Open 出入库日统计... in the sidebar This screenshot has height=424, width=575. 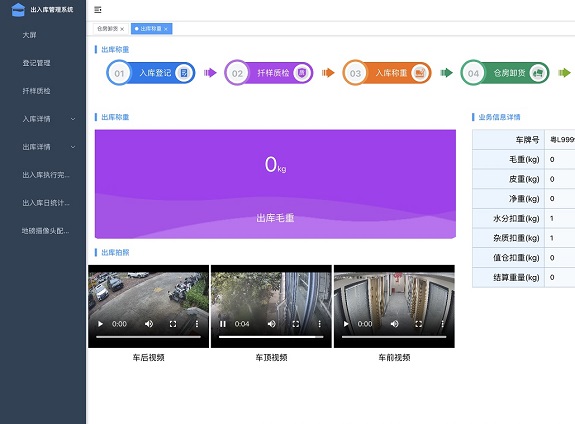[46, 203]
